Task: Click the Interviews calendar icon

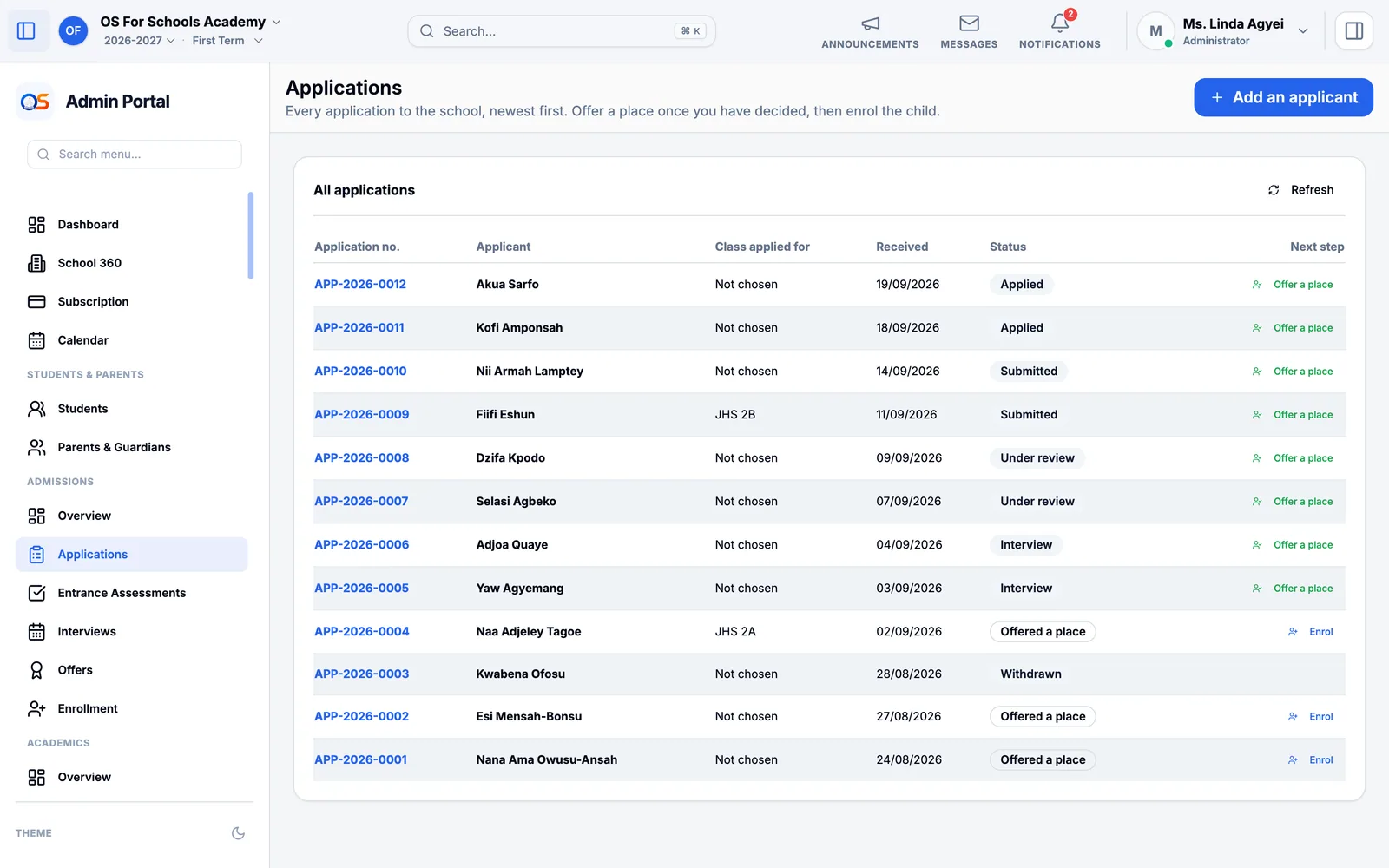Action: tap(36, 632)
